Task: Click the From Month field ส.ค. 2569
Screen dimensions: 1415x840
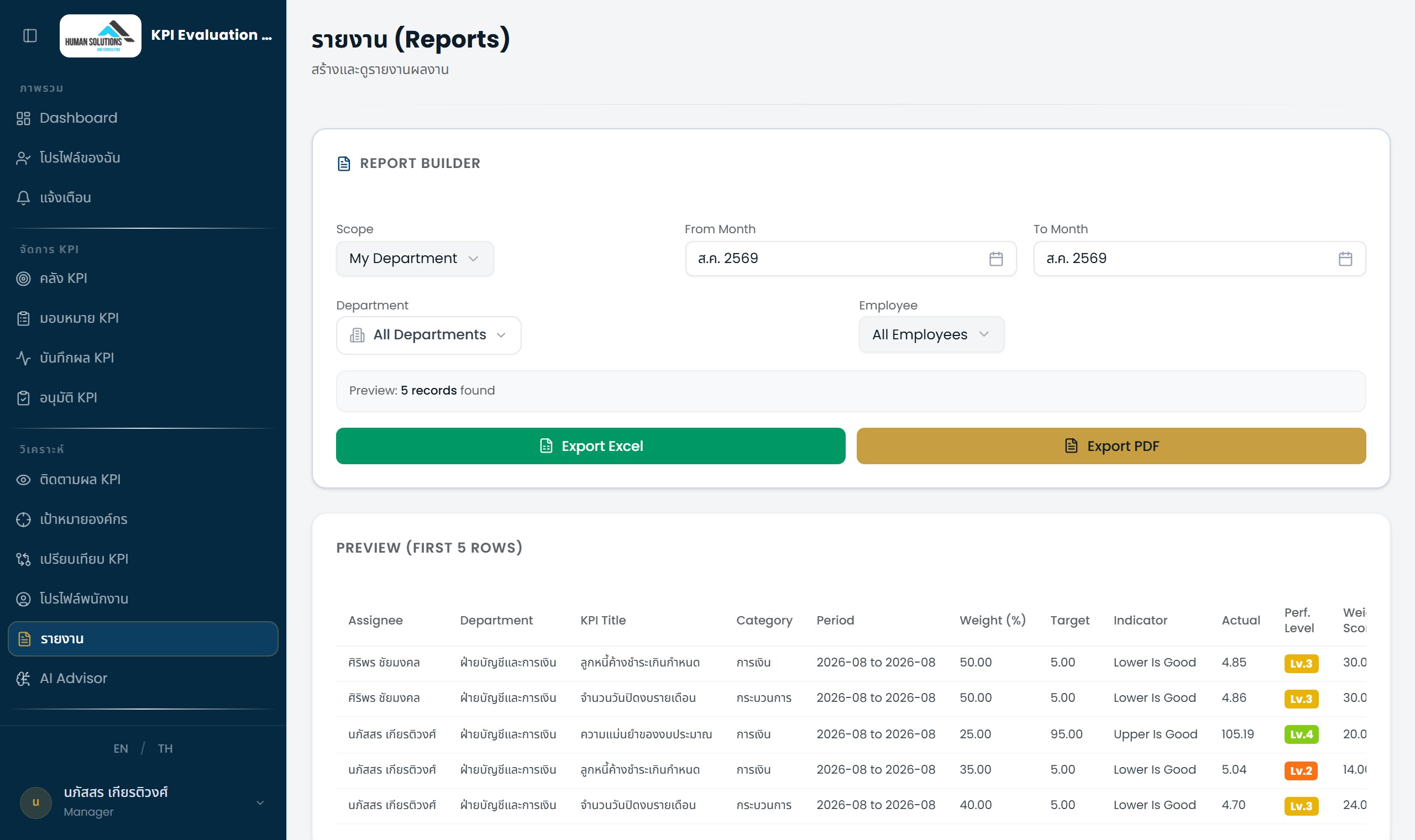Action: click(850, 259)
